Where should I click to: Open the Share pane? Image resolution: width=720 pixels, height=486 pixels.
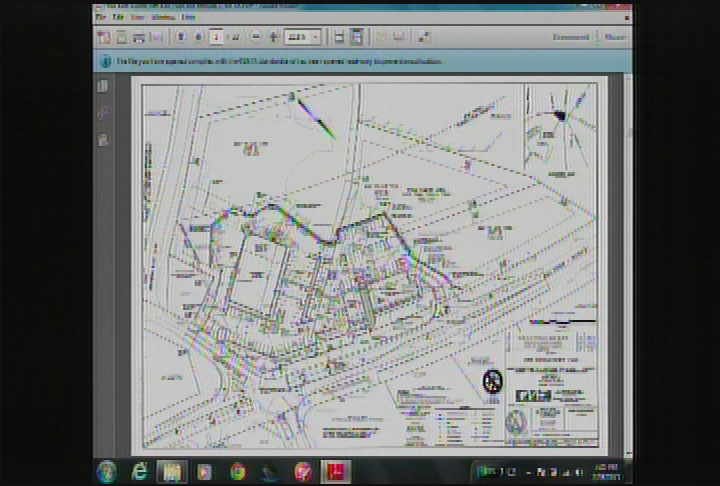(x=614, y=37)
